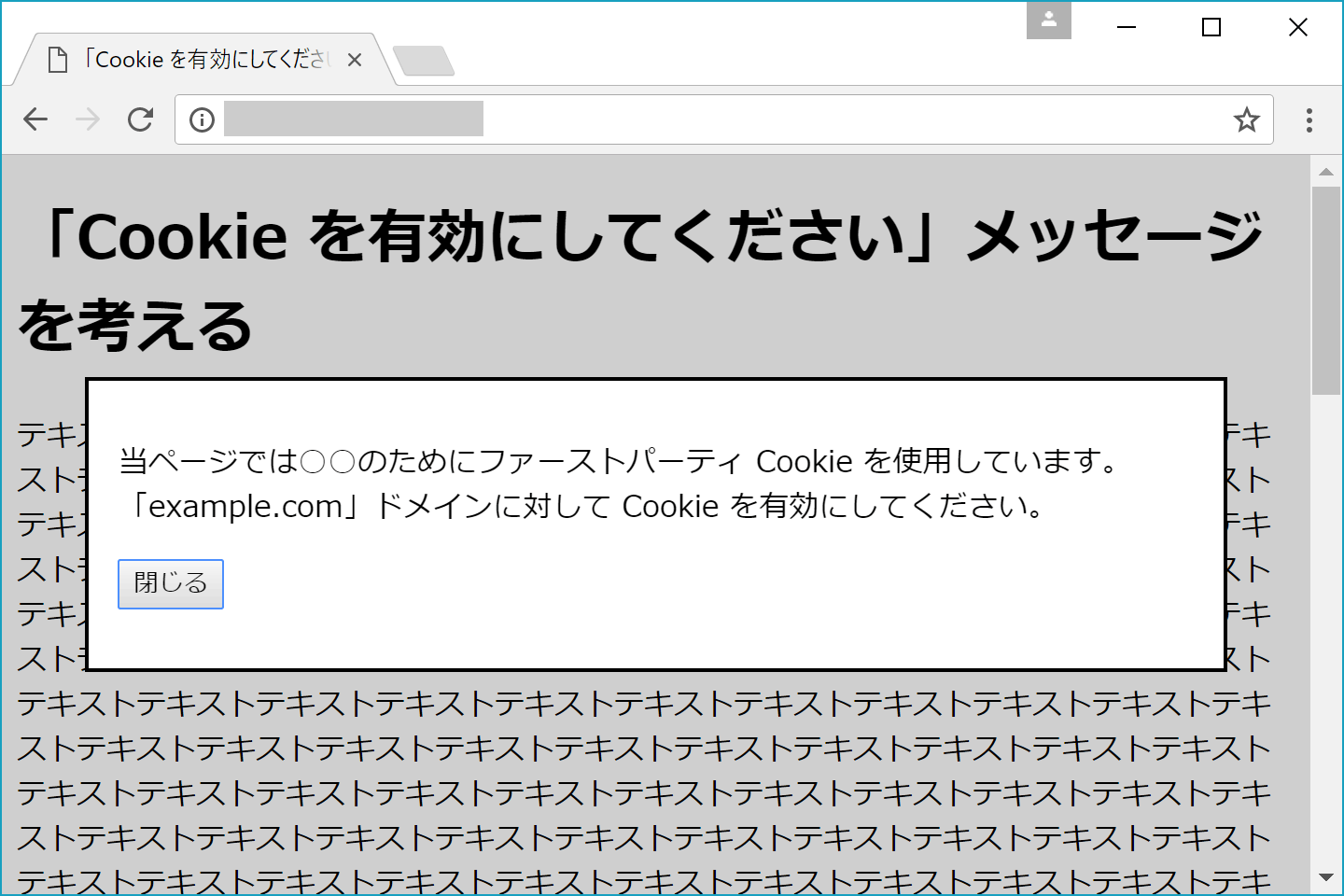The width and height of the screenshot is (1344, 896).
Task: Click the vertical scrollbar thumb
Action: 1325,289
